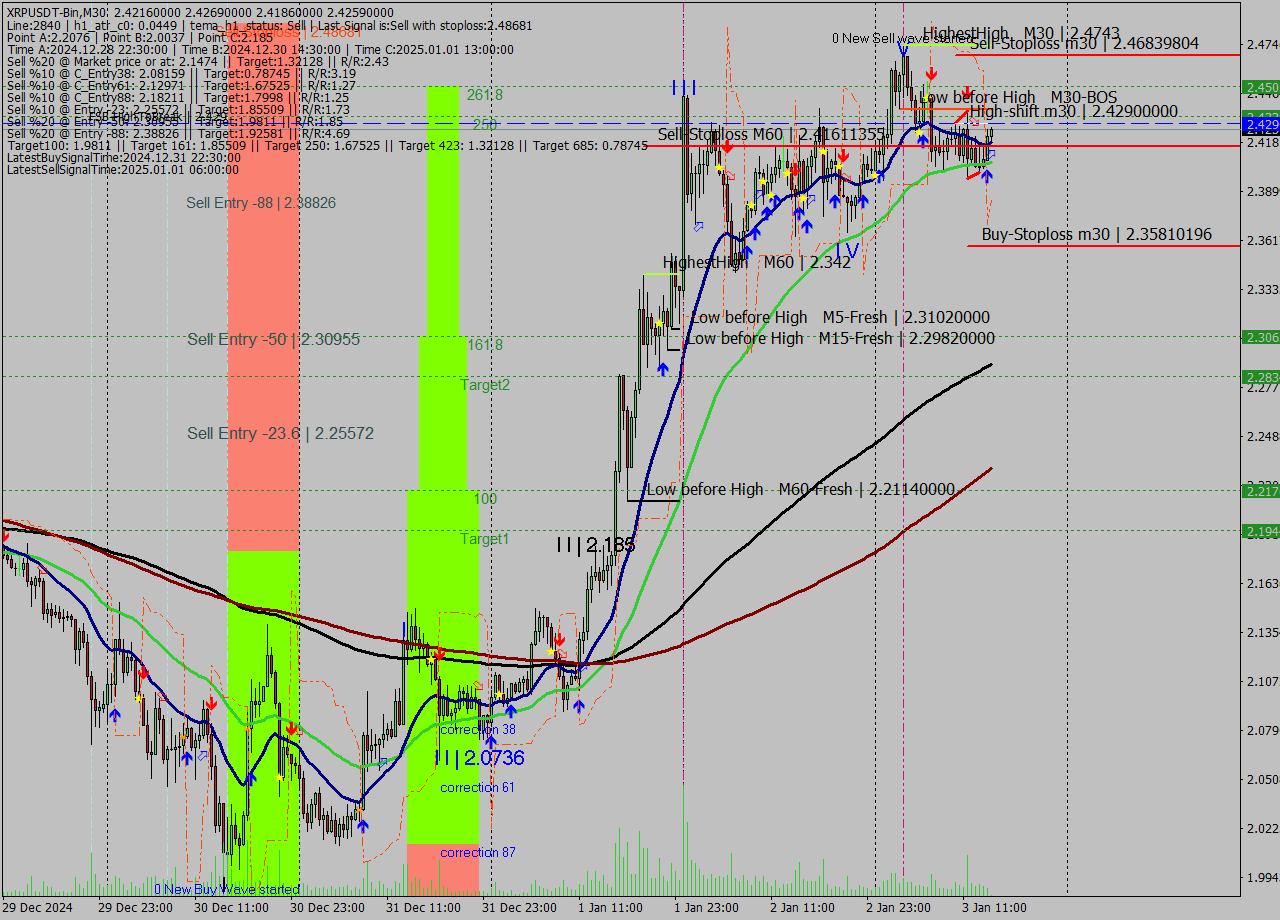Click the blue 2.429 current price tag
Screen dimensions: 1280x920
pyautogui.click(x=1261, y=125)
